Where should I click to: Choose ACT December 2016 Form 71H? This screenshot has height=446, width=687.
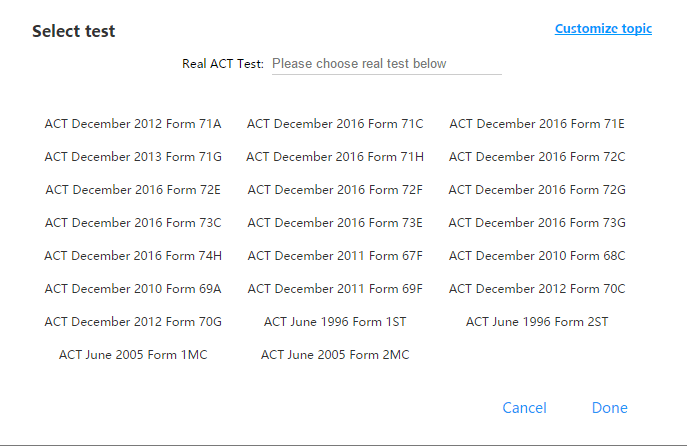pyautogui.click(x=335, y=157)
